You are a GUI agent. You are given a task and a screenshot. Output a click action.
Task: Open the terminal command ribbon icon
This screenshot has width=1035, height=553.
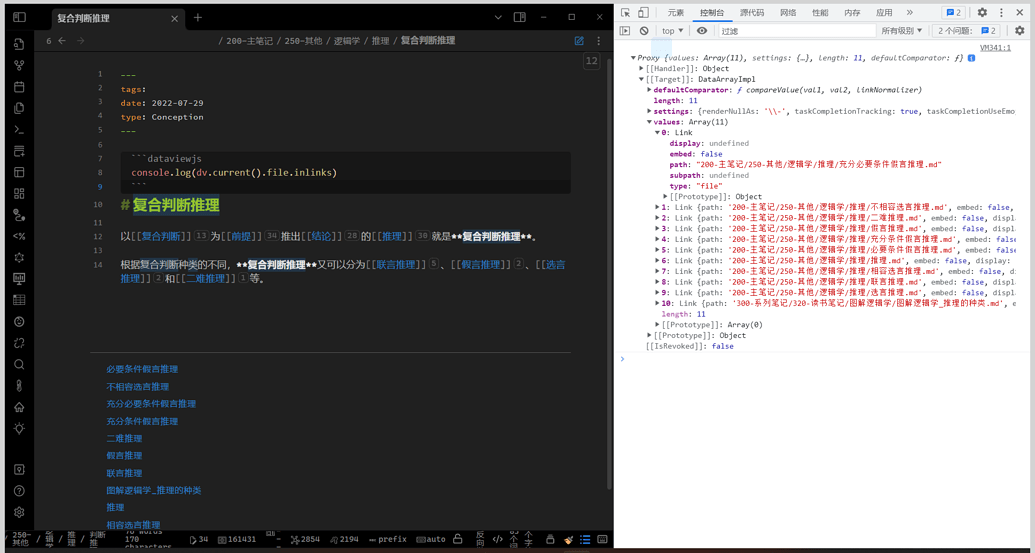click(19, 129)
